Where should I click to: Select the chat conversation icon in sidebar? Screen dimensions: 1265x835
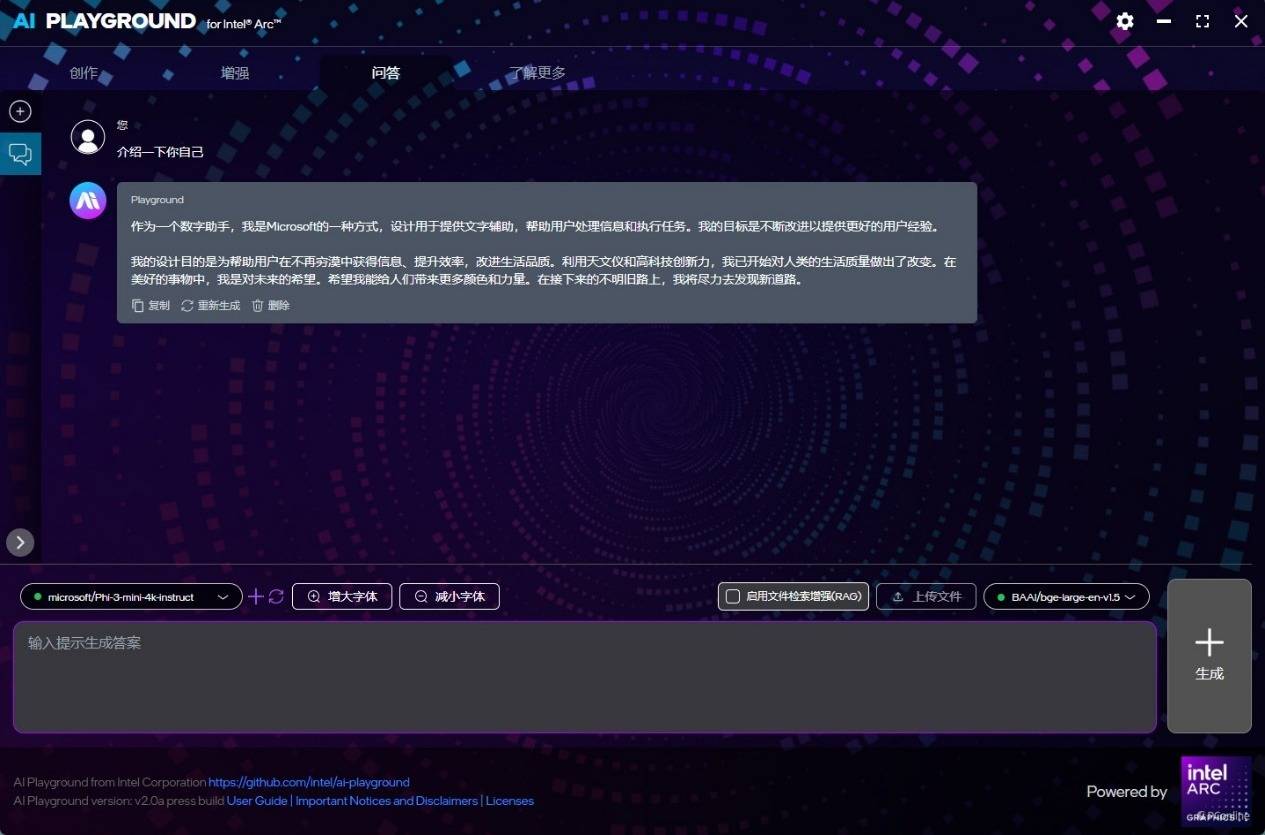tap(20, 154)
